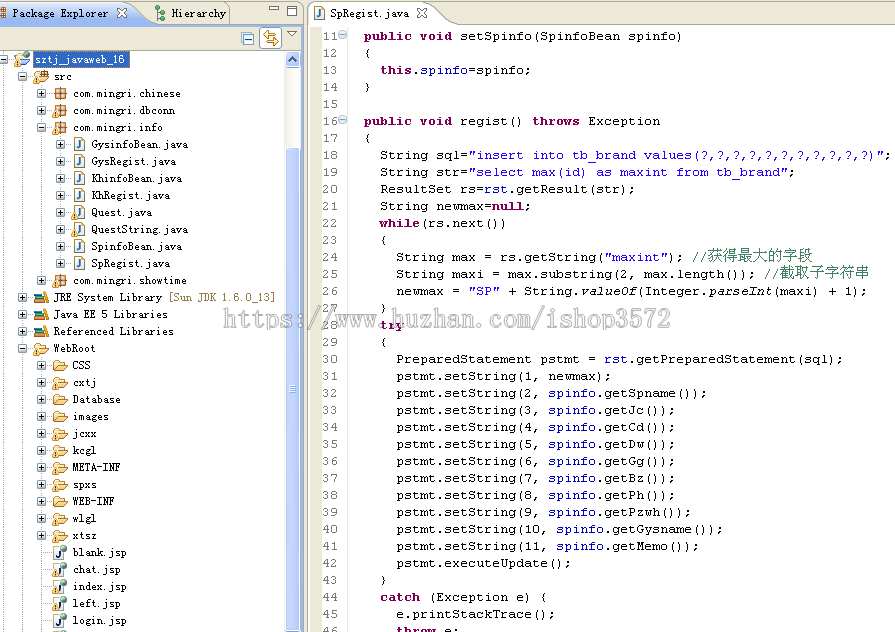Click Package Explorer vertical scrollbar thumb
The width and height of the screenshot is (895, 632).
click(292, 388)
